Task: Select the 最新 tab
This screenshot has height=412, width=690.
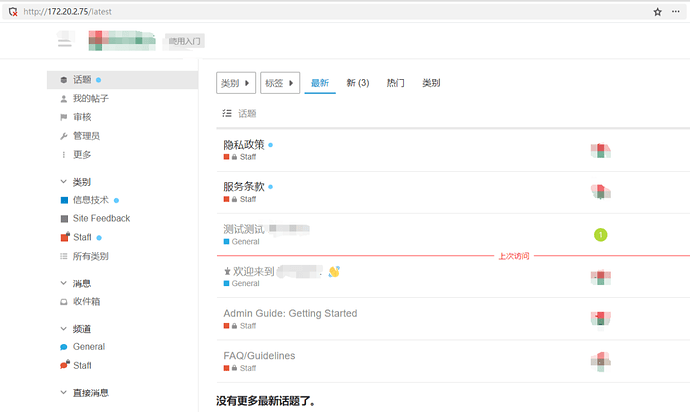Action: pyautogui.click(x=320, y=83)
